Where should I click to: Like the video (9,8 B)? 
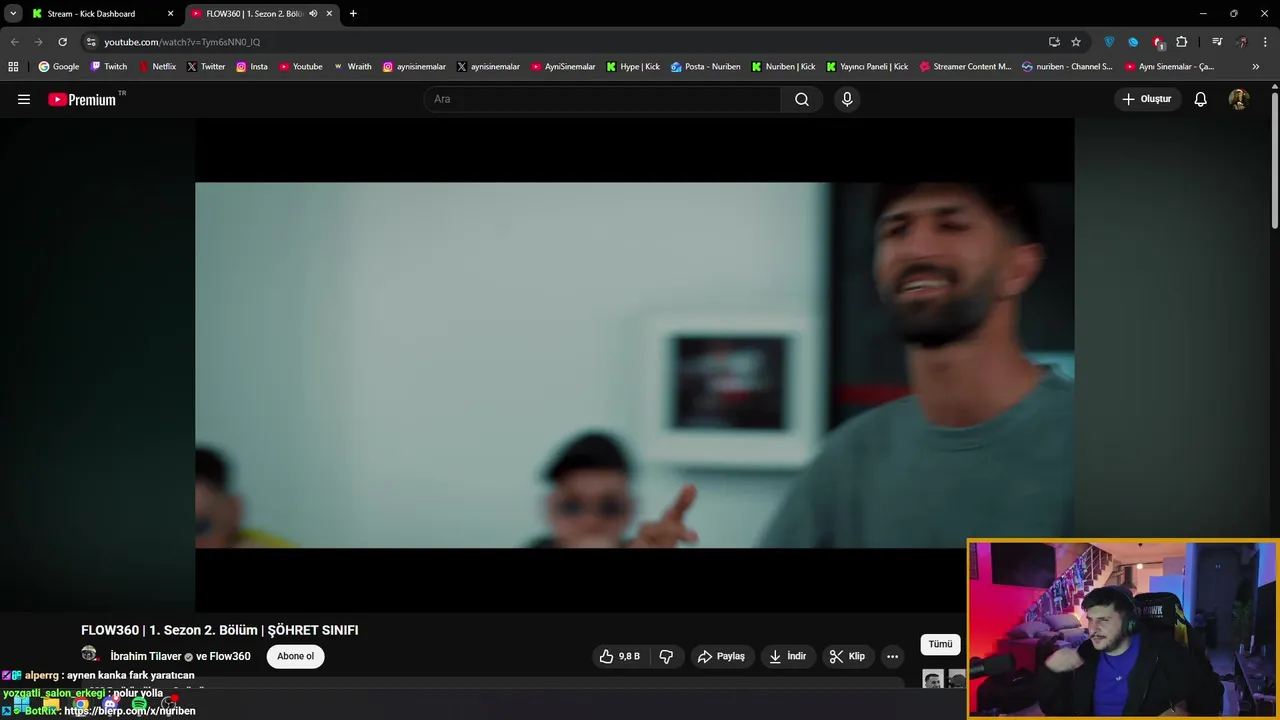point(620,656)
